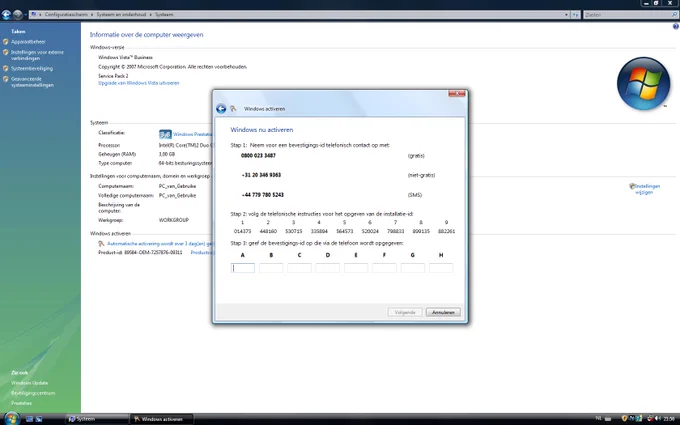Open Beveiligingscentrum link
Image resolution: width=680 pixels, height=425 pixels.
coord(33,393)
